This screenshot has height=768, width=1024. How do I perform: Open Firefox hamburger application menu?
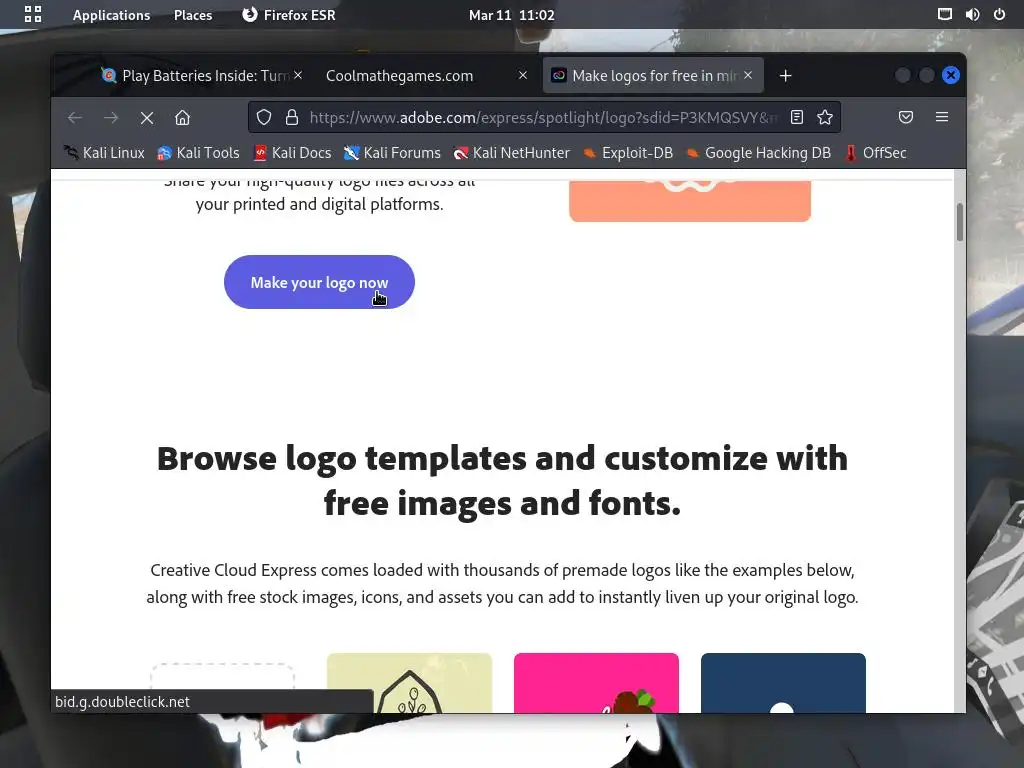pyautogui.click(x=942, y=117)
